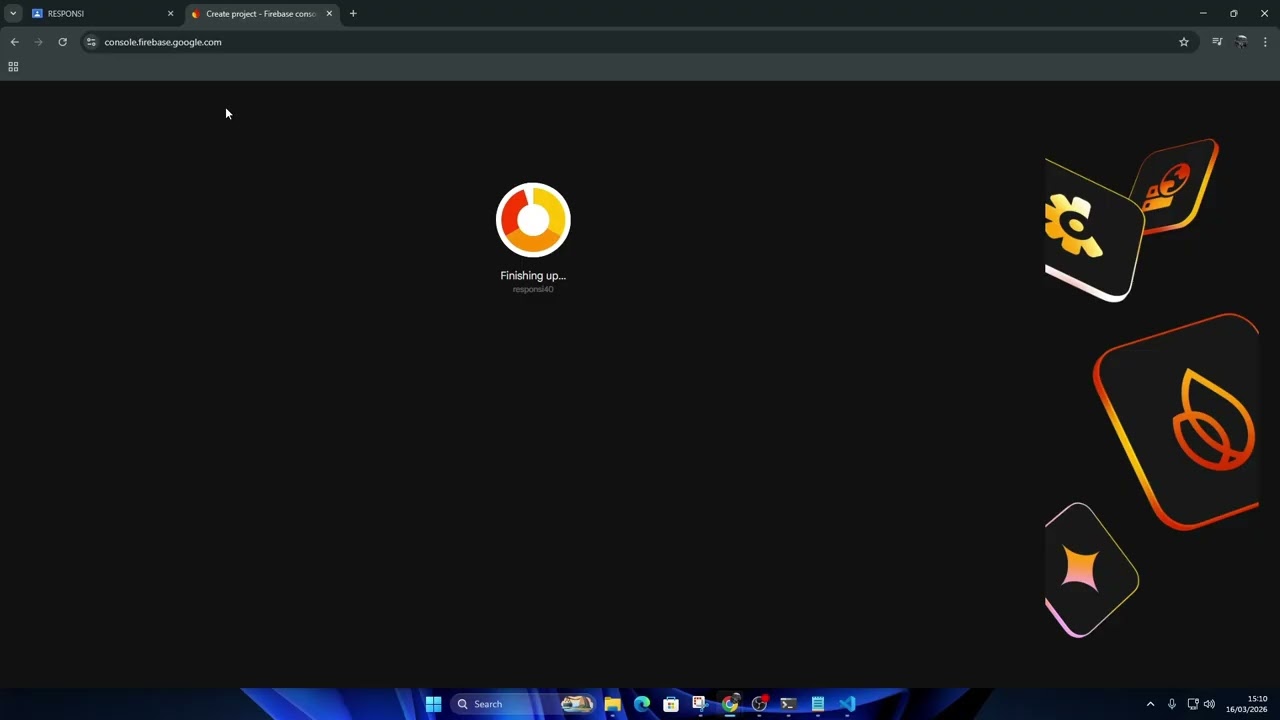
Task: Open the tab search dropdown arrow
Action: (13, 14)
